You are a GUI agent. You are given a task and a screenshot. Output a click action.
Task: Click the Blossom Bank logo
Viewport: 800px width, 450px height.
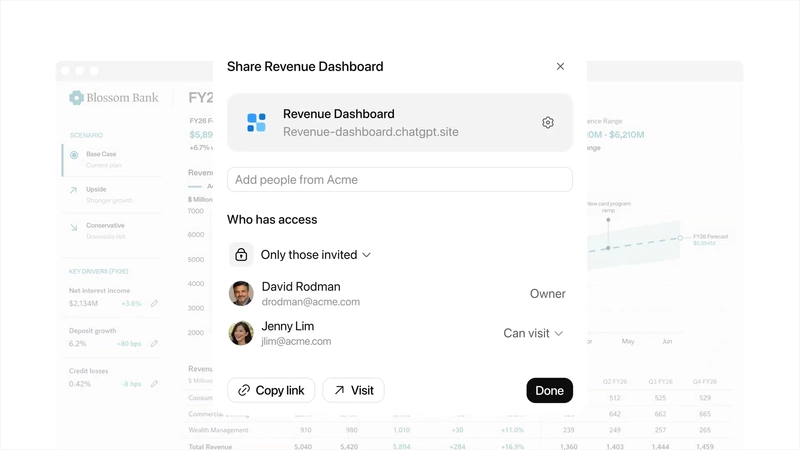pos(114,97)
